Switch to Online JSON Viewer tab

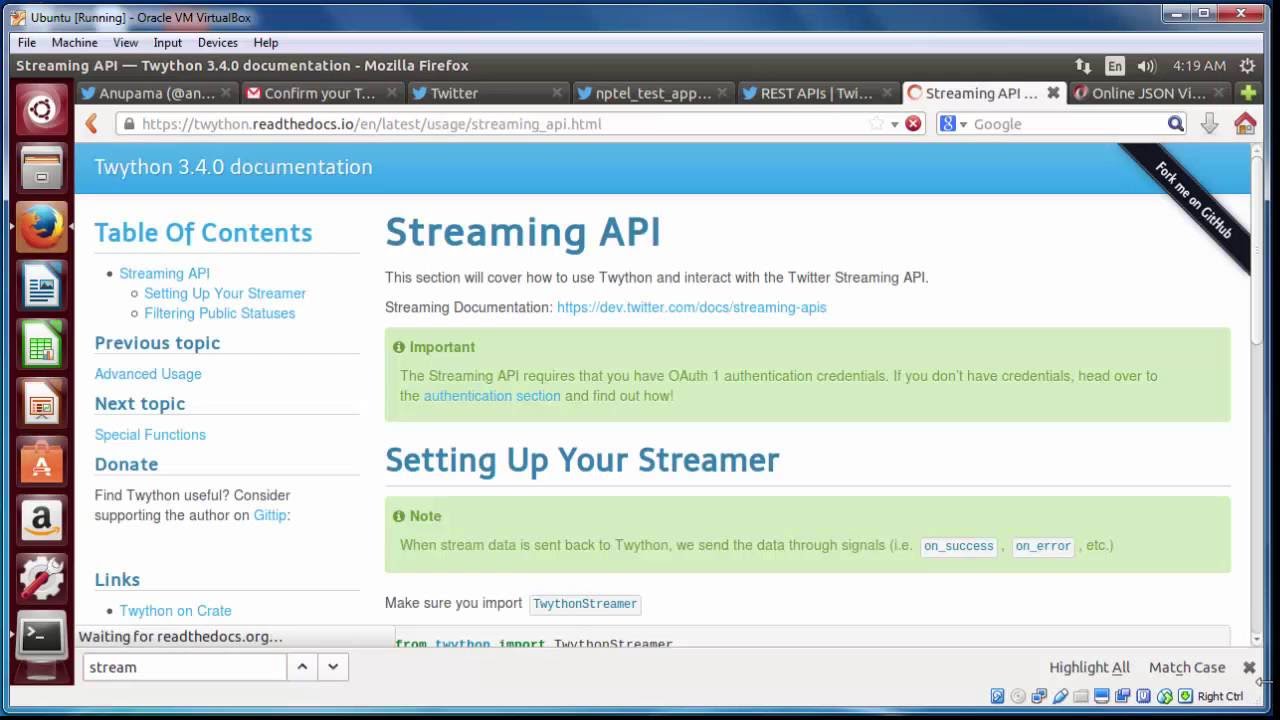click(x=1149, y=93)
